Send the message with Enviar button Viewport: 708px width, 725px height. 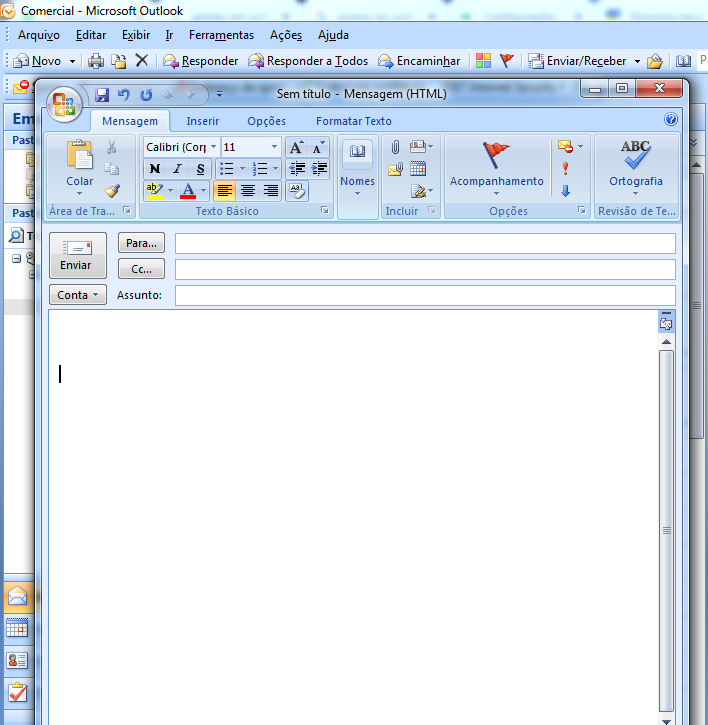(78, 255)
